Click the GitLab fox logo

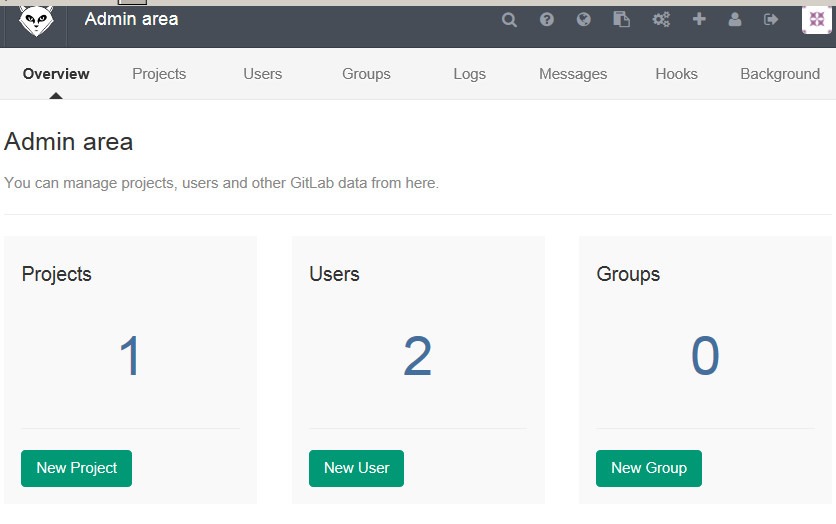coord(36,21)
